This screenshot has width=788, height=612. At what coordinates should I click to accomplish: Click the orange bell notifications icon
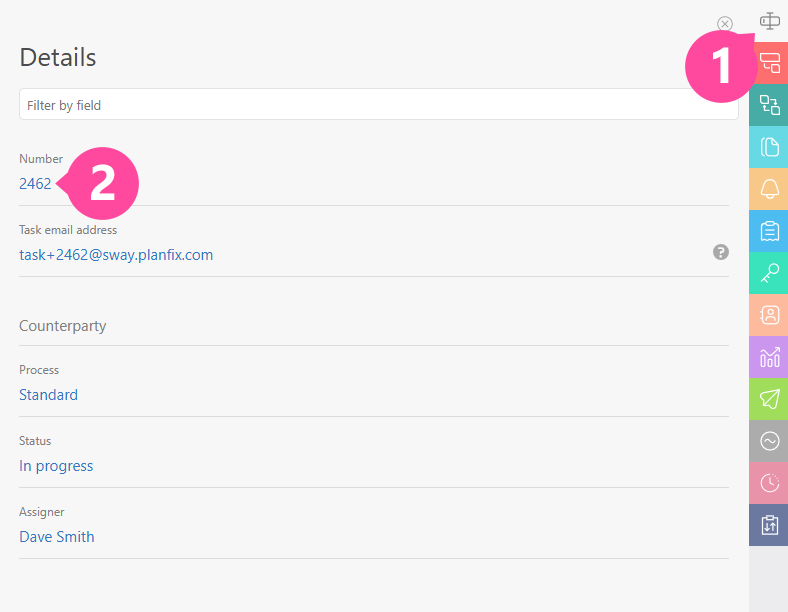pyautogui.click(x=769, y=189)
